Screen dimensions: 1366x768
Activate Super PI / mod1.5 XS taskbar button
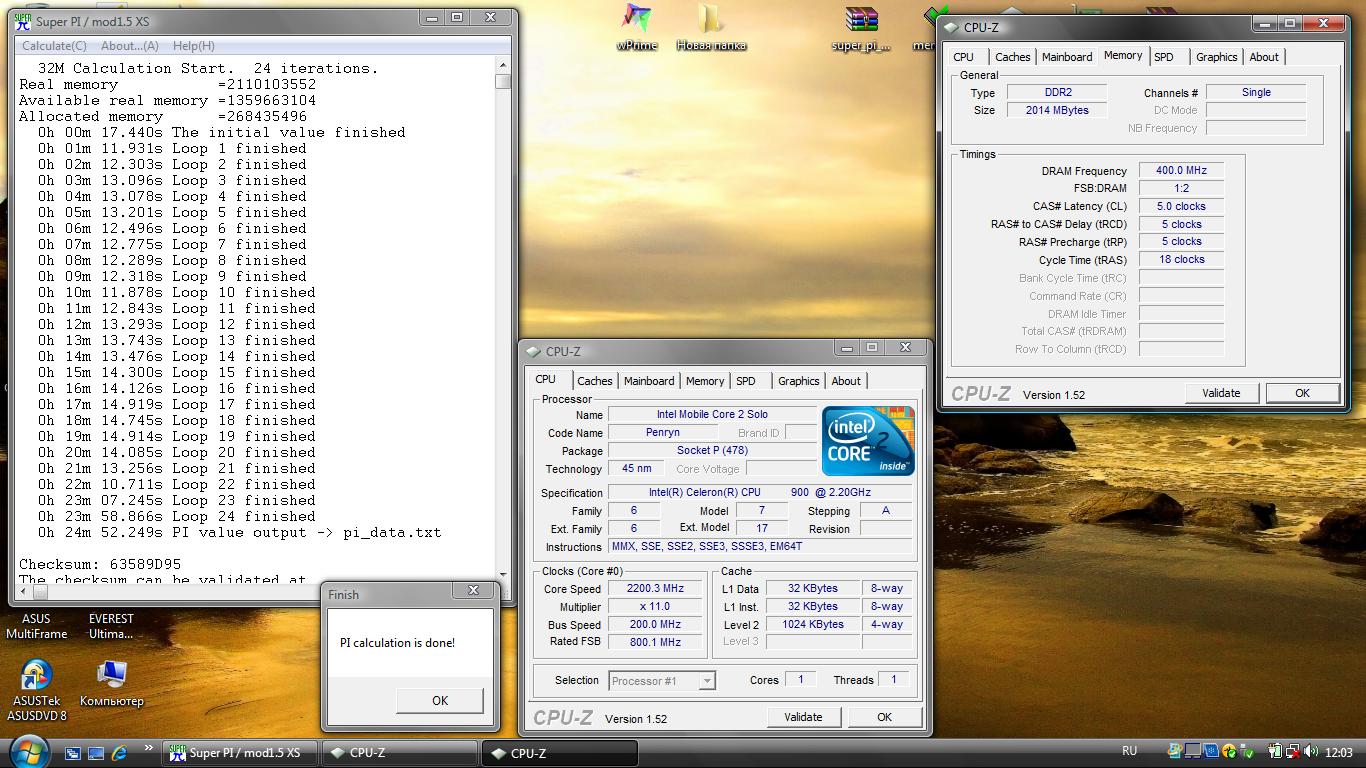click(x=239, y=753)
